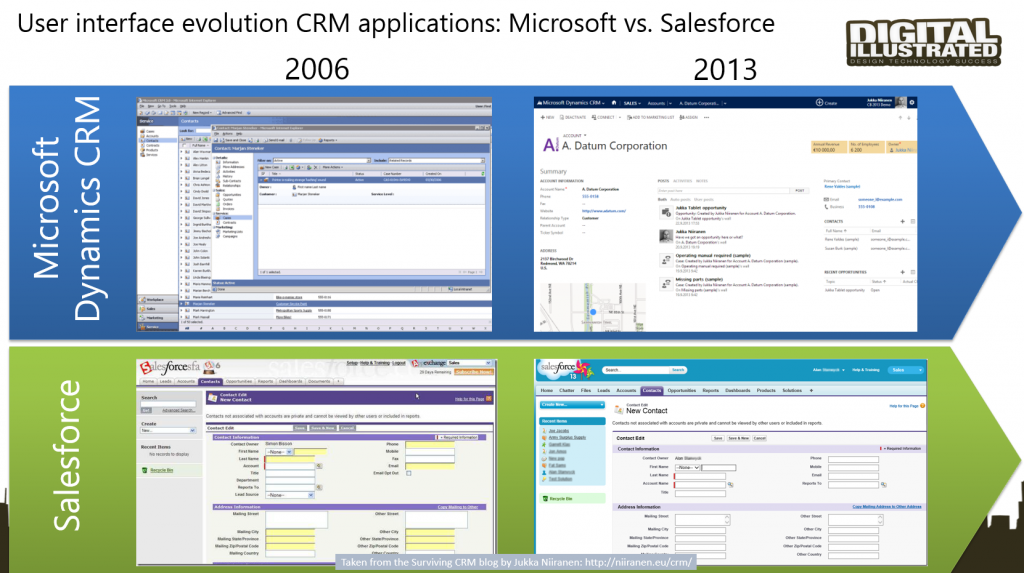This screenshot has width=1024, height=573.
Task: Expand the Microsoft Dynamics CRM logo menu
Action: (570, 103)
